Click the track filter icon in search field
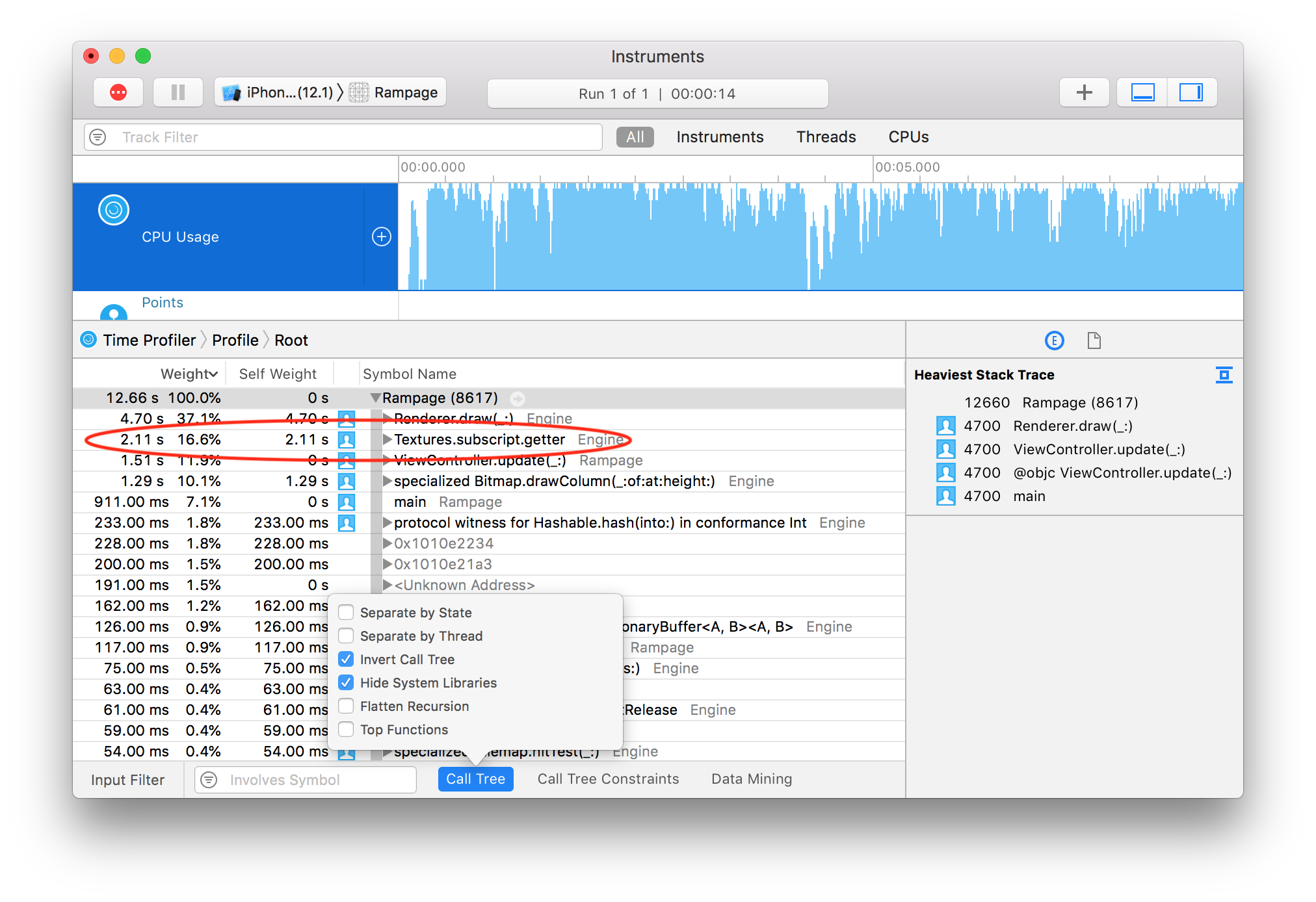This screenshot has height=902, width=1316. [x=98, y=137]
